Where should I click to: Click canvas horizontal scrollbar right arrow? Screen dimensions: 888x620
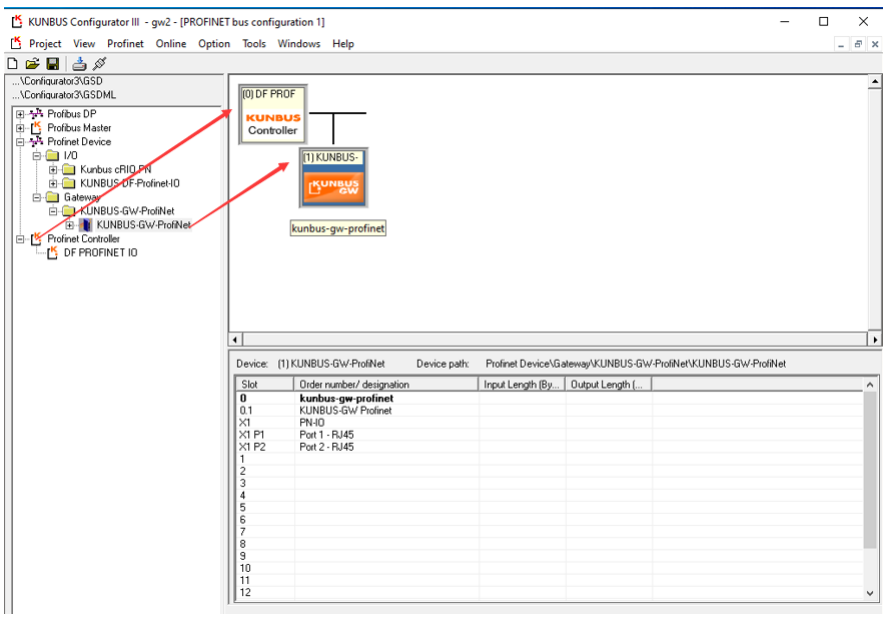pos(875,340)
